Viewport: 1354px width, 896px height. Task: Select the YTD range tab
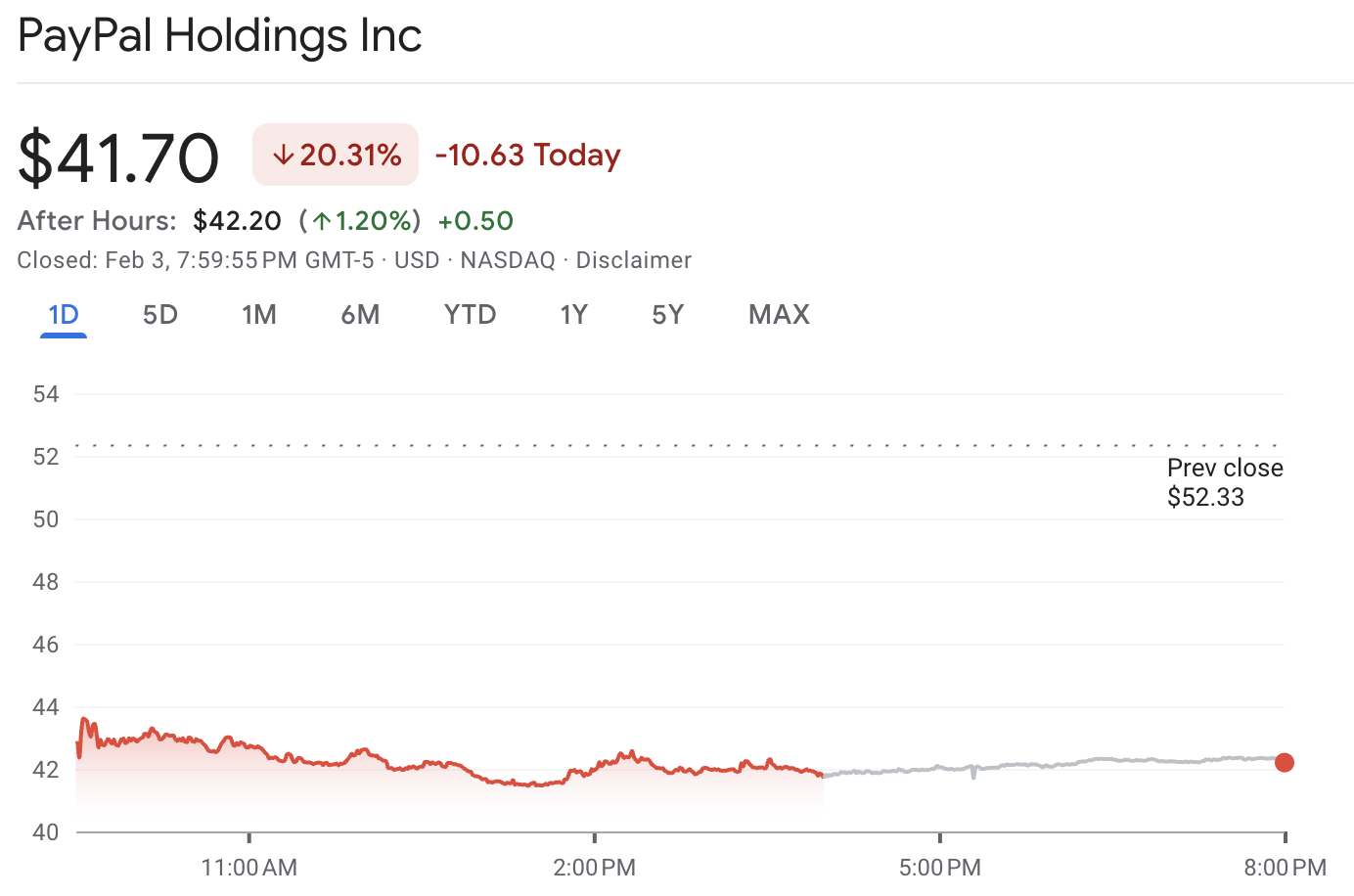(x=471, y=315)
